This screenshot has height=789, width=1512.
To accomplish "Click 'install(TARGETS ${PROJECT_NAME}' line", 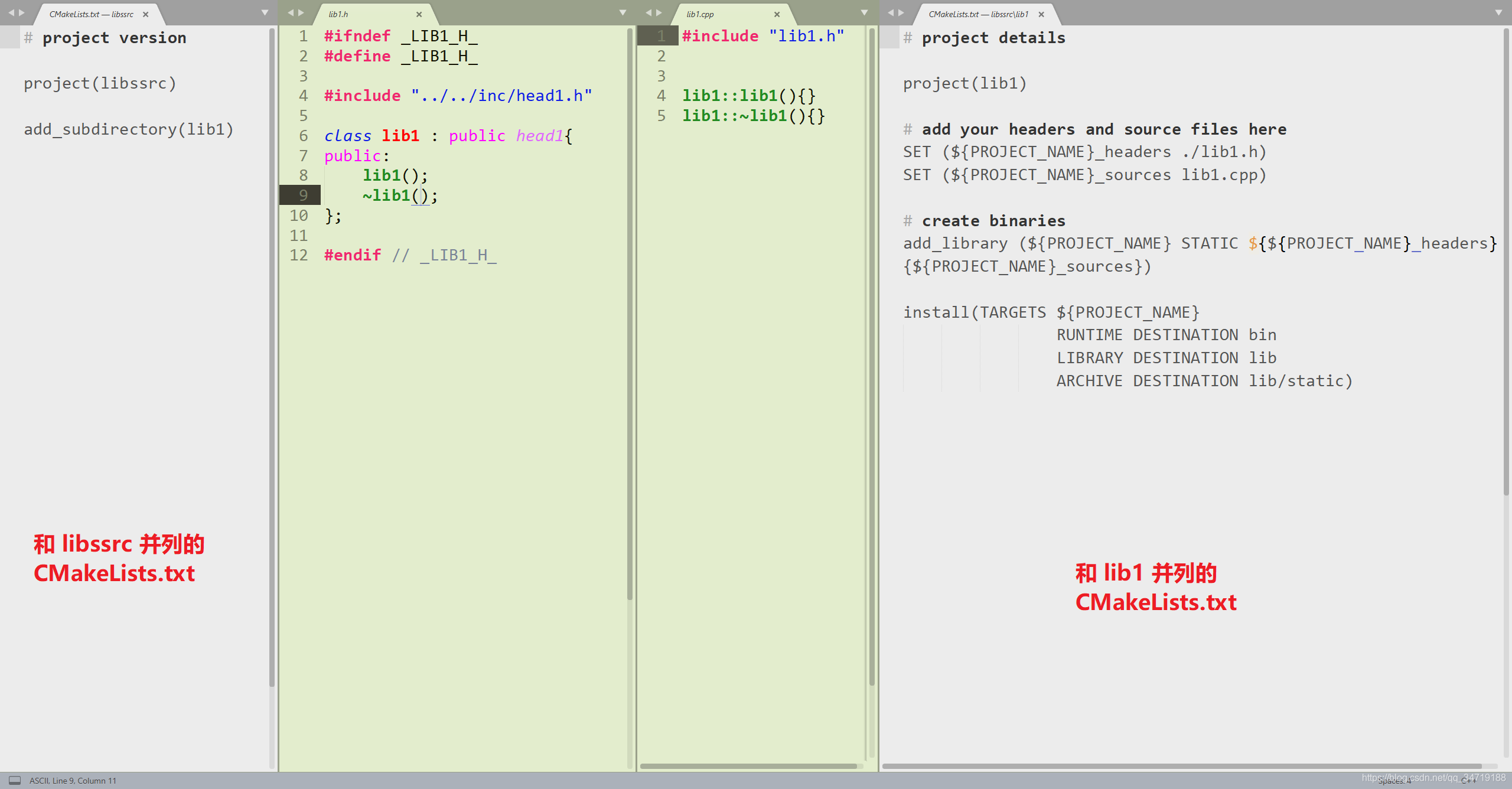I will point(1051,312).
